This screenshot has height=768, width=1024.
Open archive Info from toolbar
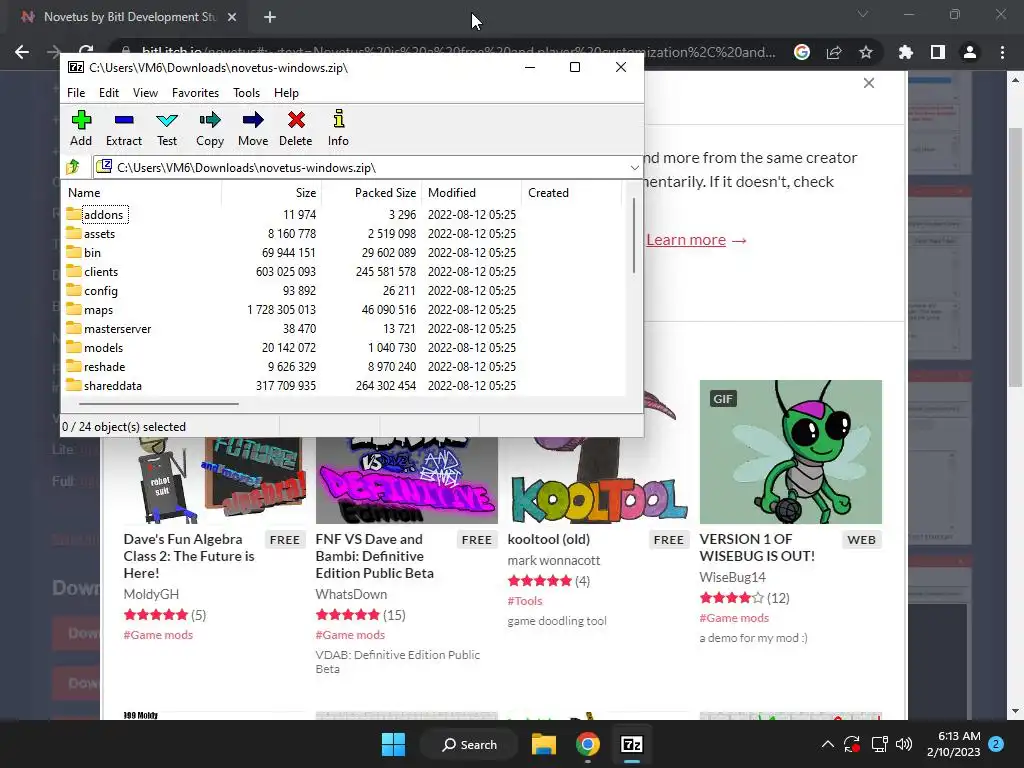(x=338, y=128)
